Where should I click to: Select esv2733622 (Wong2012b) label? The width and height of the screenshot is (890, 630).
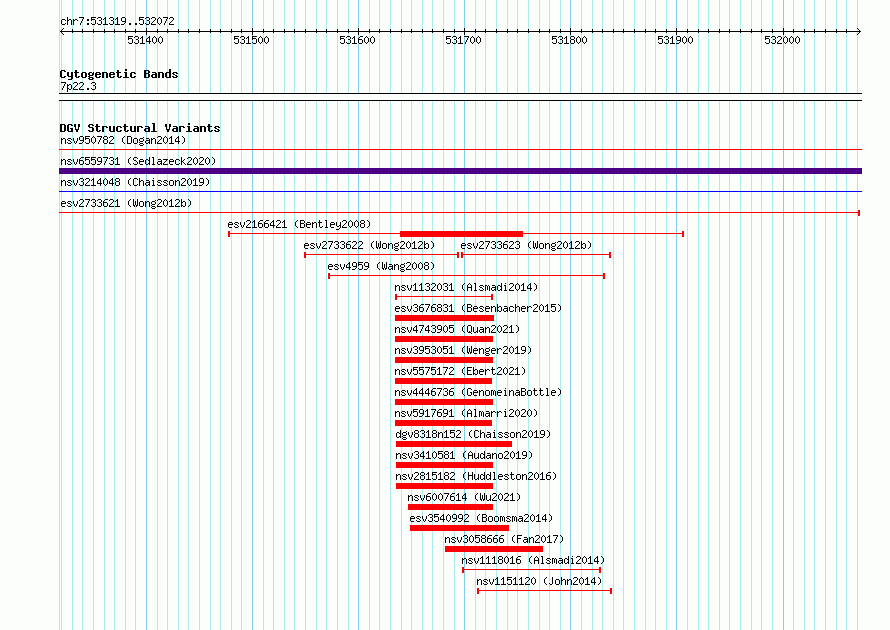[x=369, y=245]
